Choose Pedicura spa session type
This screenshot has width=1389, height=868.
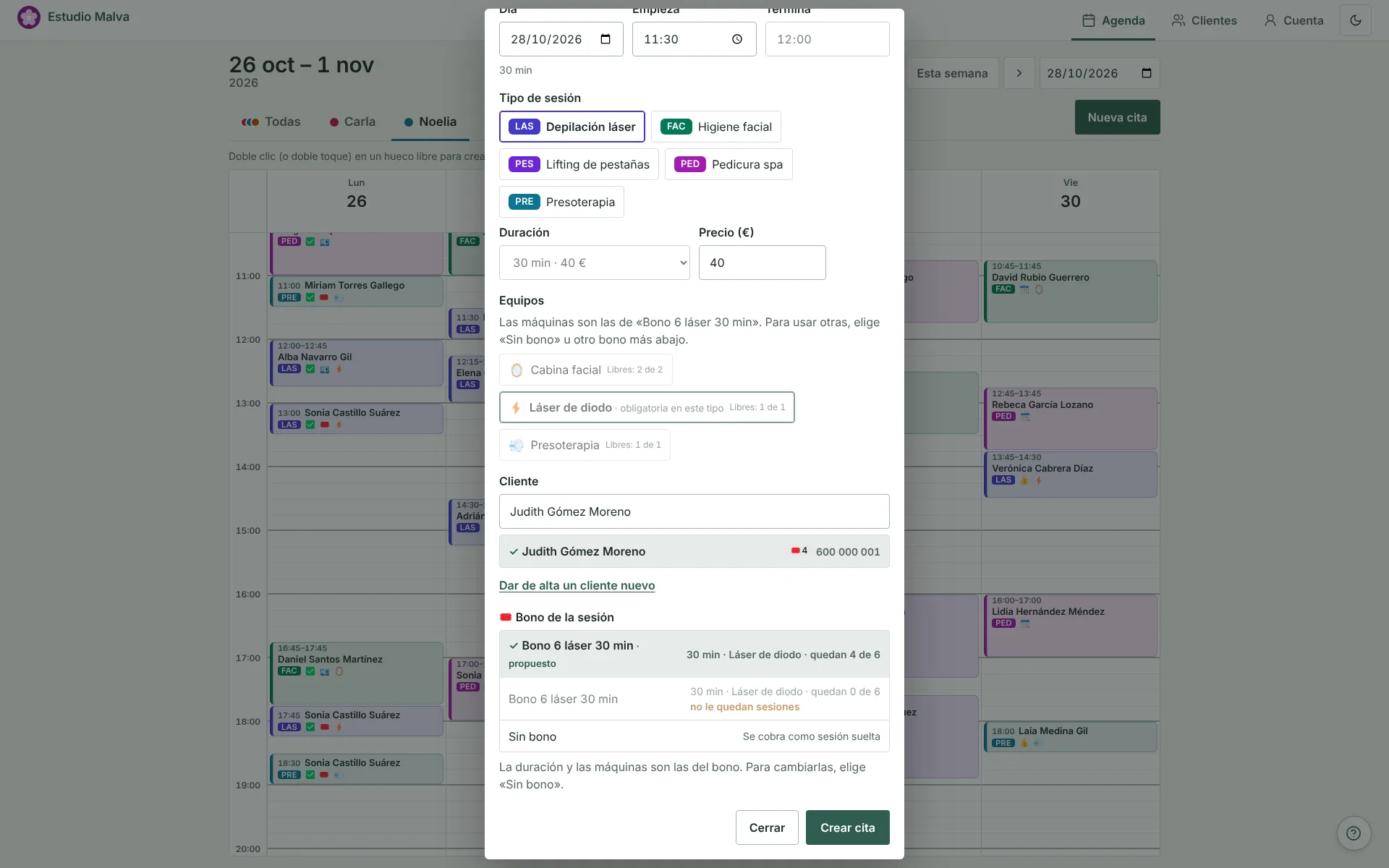(729, 164)
